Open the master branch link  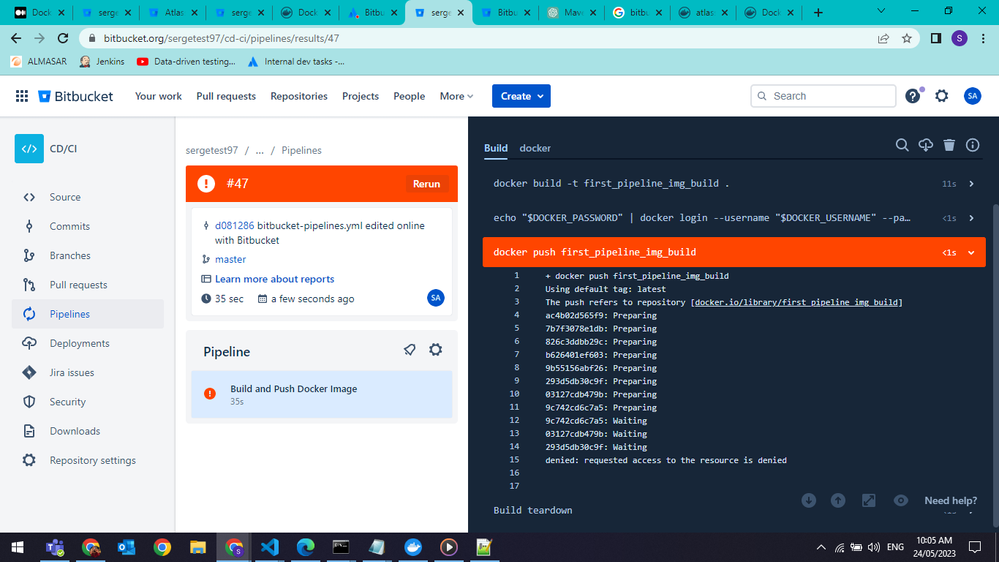[230, 259]
